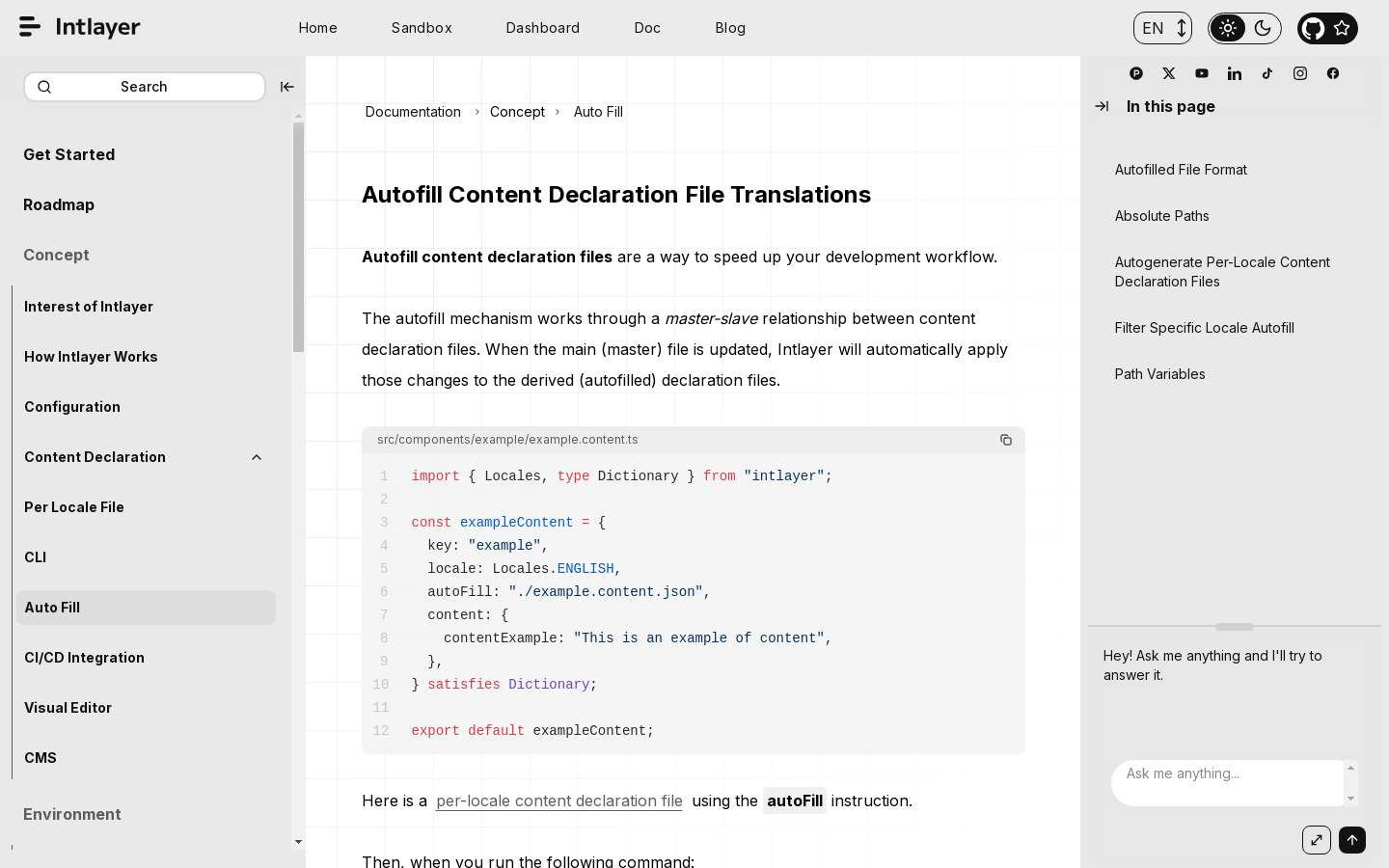Jump to Autogenerate Per-Locale Content Declaration Files

point(1222,272)
